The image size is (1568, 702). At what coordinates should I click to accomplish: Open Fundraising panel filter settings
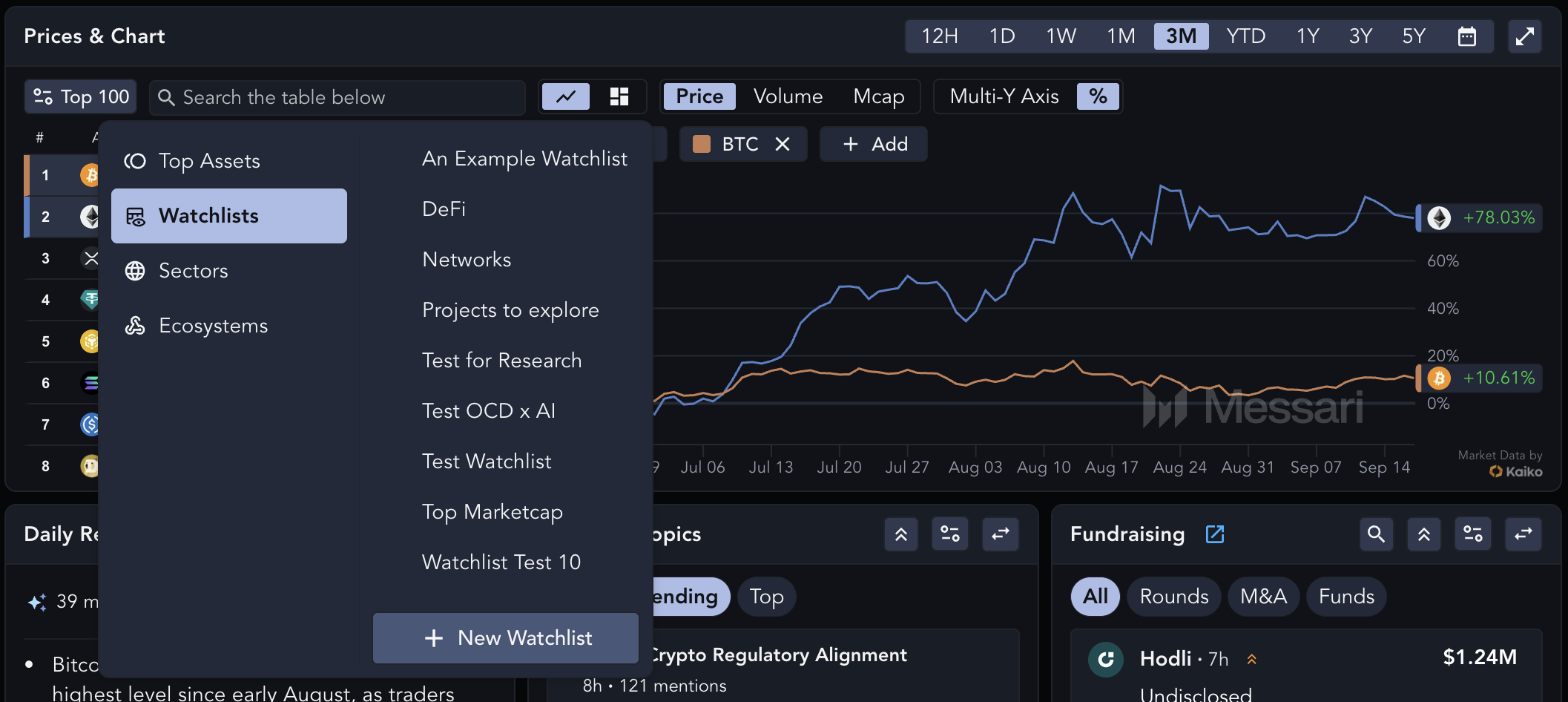tap(1472, 534)
